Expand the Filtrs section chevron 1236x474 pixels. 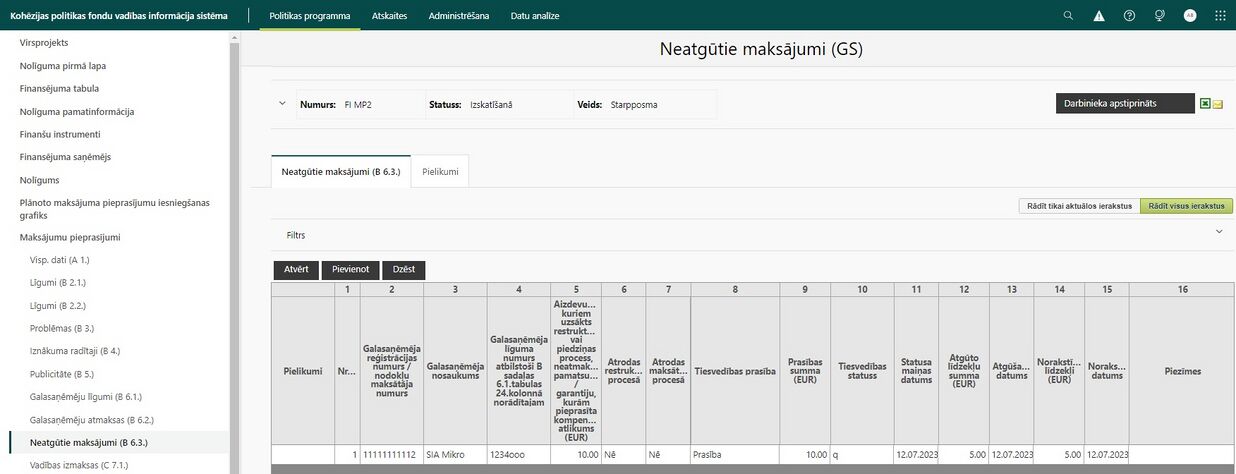pyautogui.click(x=1219, y=231)
